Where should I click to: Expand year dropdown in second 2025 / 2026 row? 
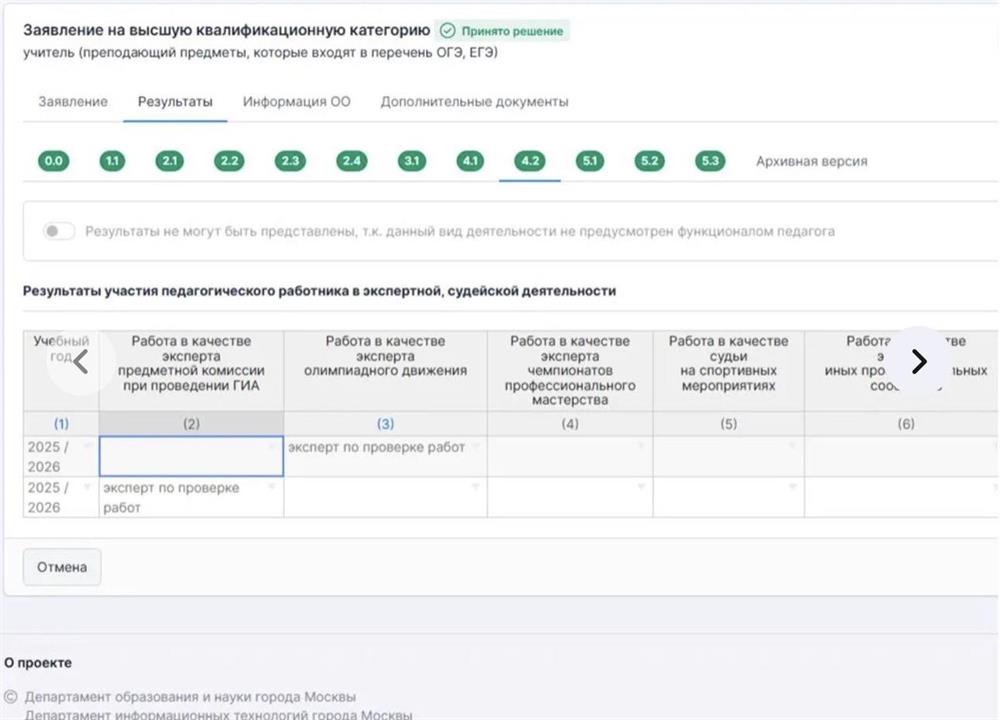tap(88, 487)
